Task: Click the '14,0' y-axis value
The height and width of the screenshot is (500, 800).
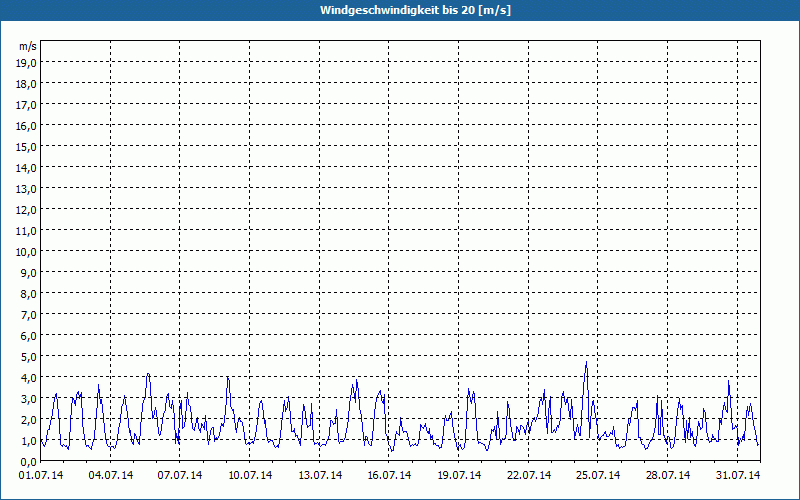Action: [x=27, y=168]
